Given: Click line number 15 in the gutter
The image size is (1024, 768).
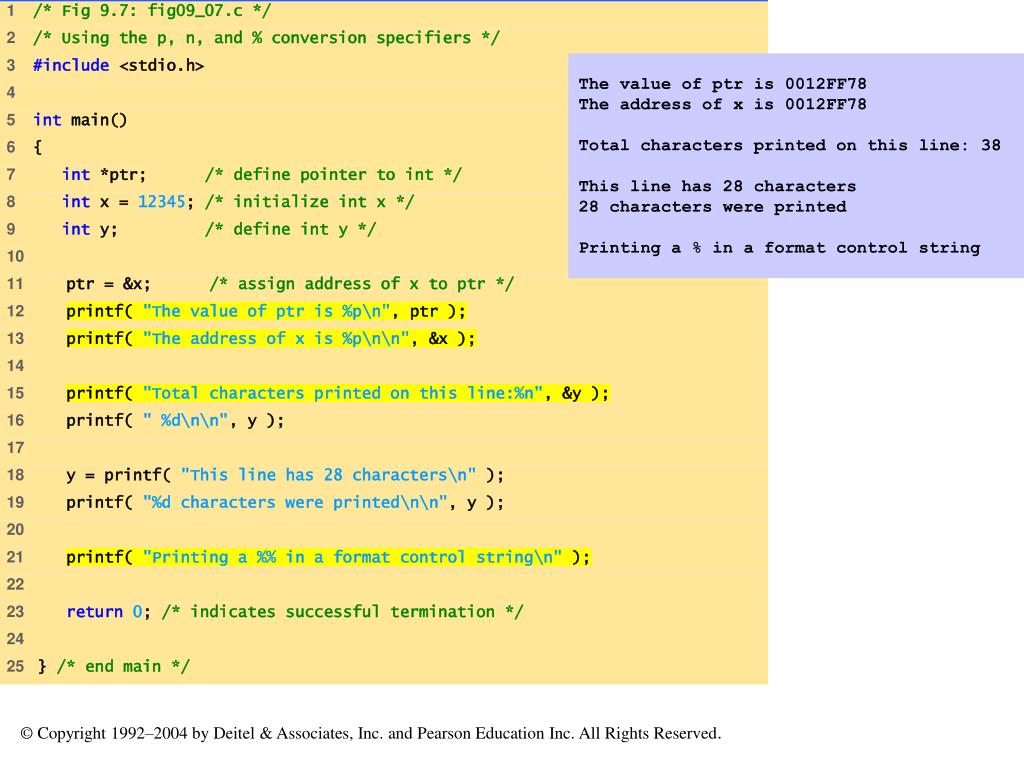Looking at the screenshot, I should [15, 393].
